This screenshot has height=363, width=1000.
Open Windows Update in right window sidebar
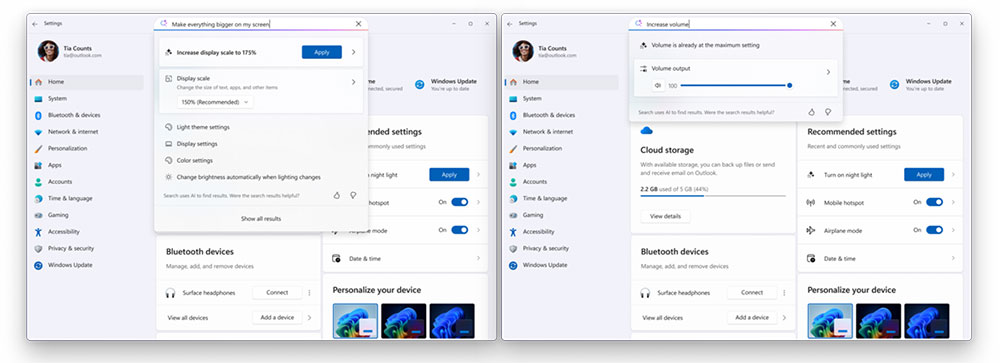coord(562,265)
